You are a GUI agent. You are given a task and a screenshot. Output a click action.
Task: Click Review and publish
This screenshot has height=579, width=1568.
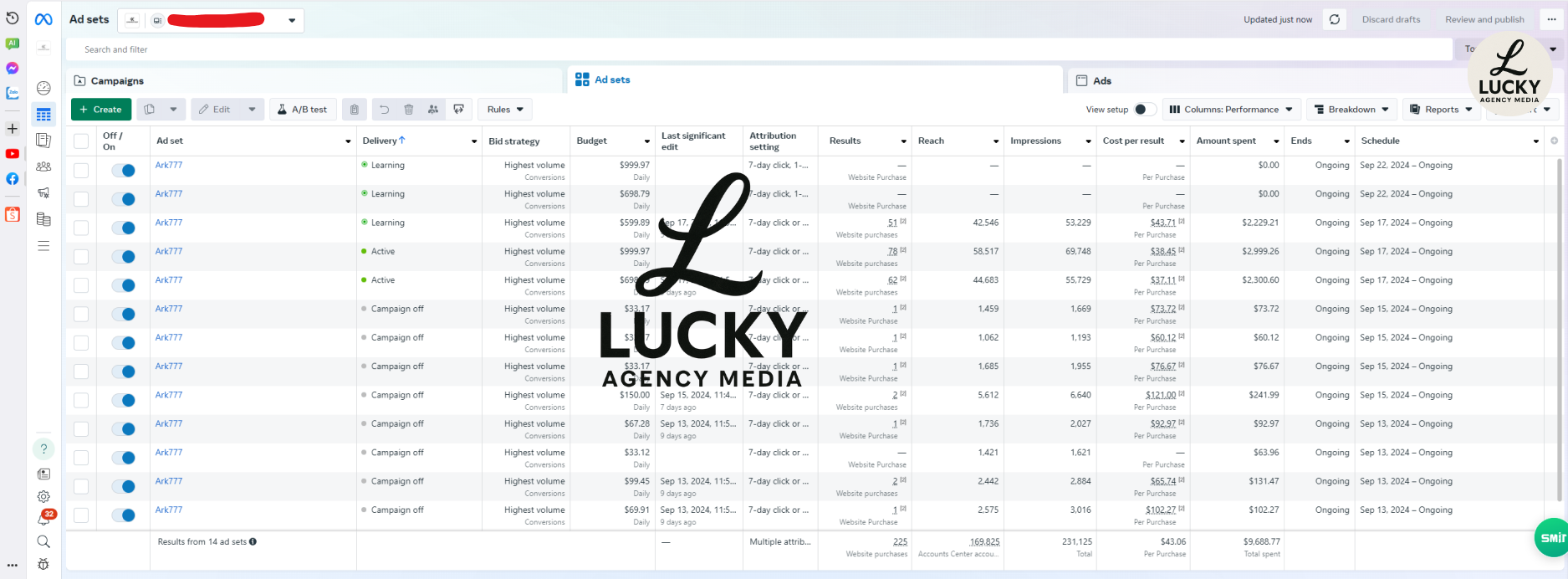click(1484, 19)
